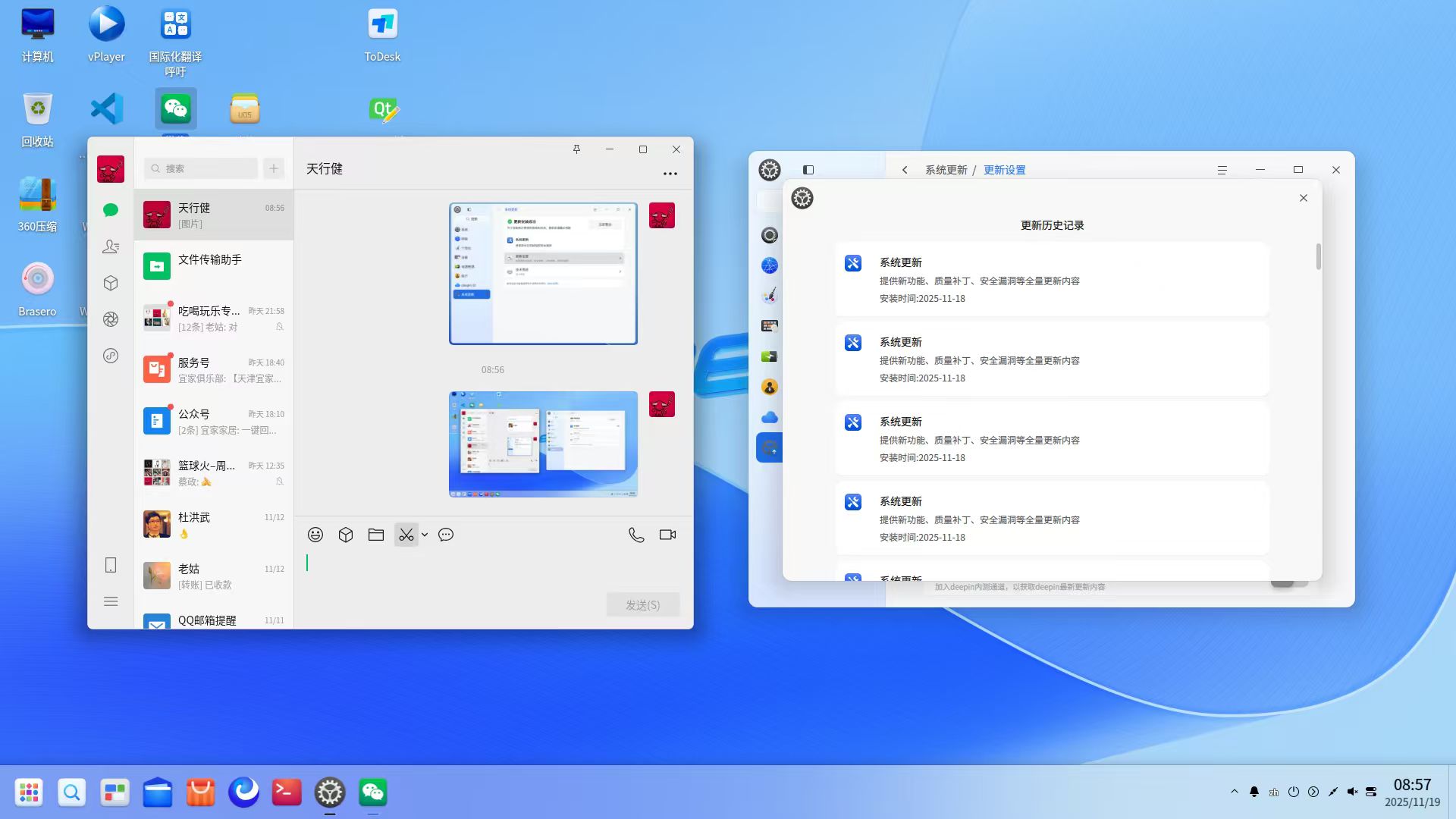The height and width of the screenshot is (819, 1456).
Task: Open the desktop screenshot image sent at 08:56
Action: pos(543,444)
